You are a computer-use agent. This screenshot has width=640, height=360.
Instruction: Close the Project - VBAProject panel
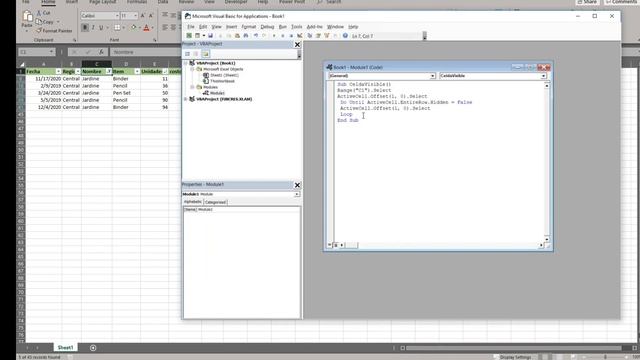pos(297,44)
